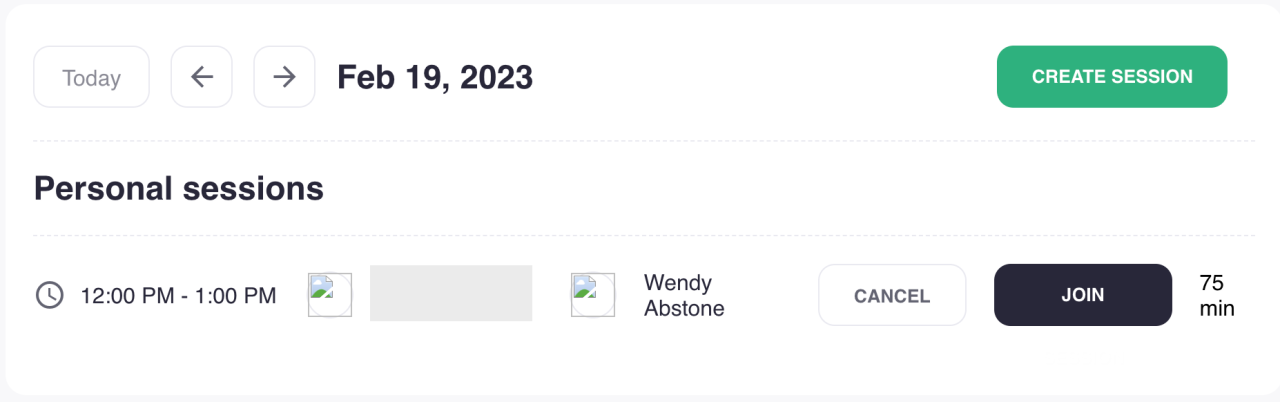Click Wendy Abstone's avatar image
The image size is (1280, 402).
592,295
